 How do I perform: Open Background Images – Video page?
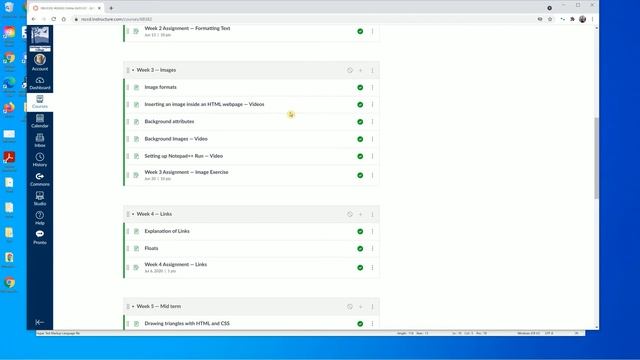pyautogui.click(x=176, y=139)
